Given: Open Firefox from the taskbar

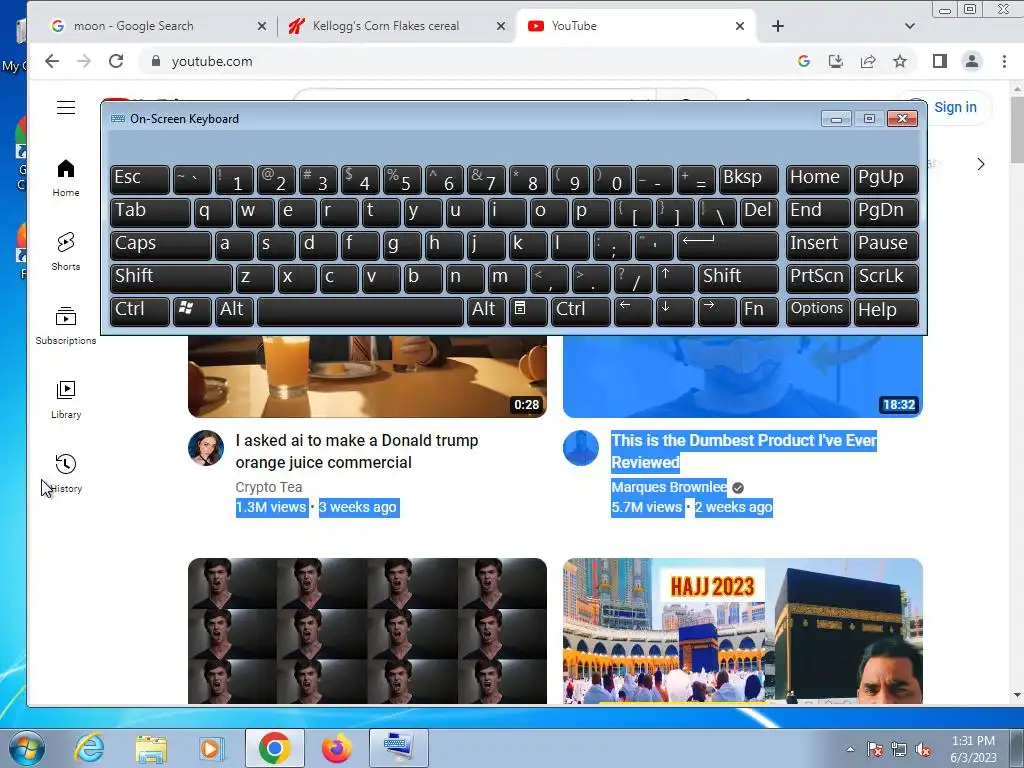Looking at the screenshot, I should [x=336, y=748].
